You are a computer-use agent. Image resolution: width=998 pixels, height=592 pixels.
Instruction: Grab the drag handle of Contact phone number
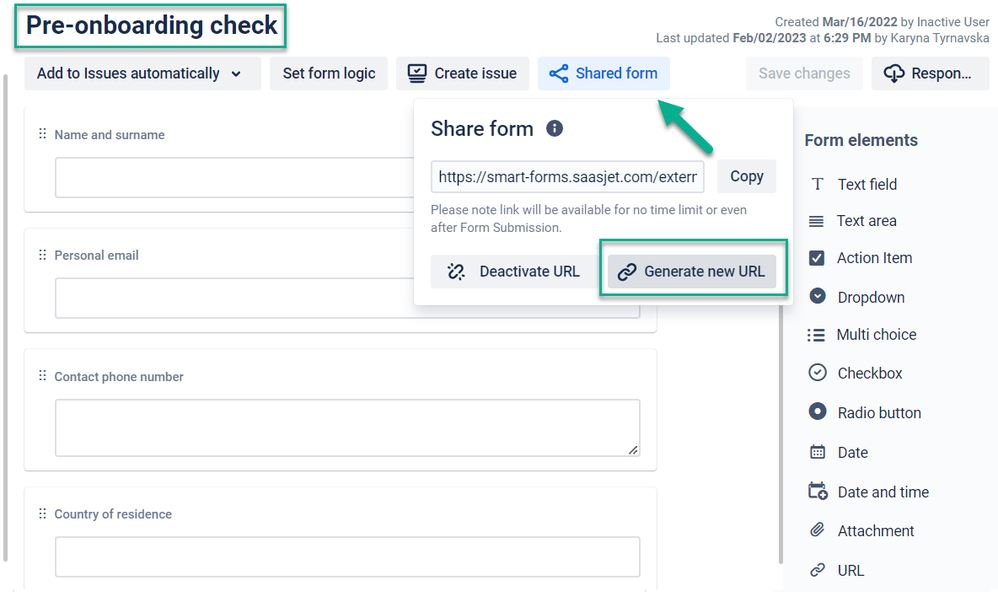click(x=42, y=376)
